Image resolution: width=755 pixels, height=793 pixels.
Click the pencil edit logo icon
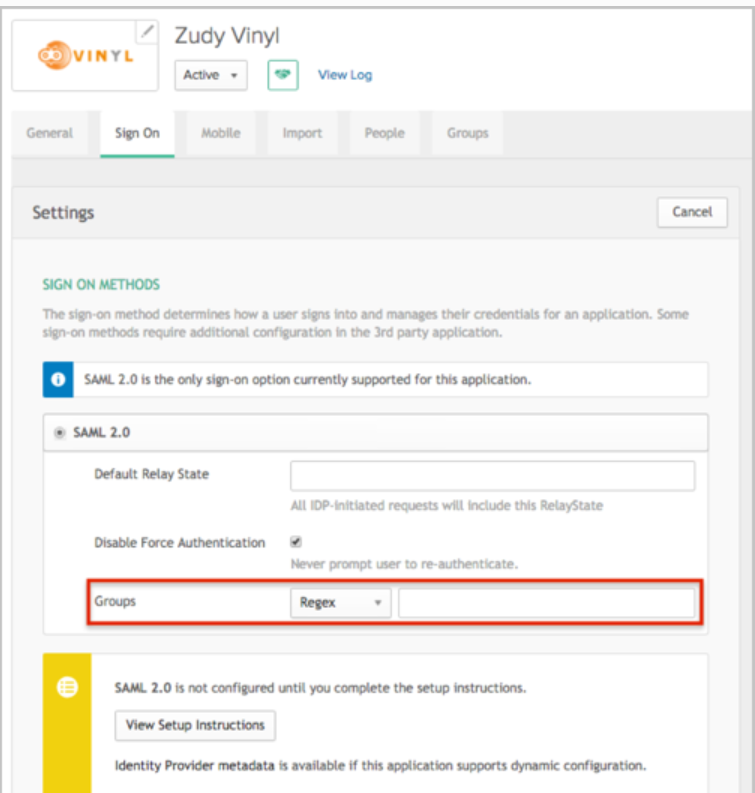click(147, 32)
